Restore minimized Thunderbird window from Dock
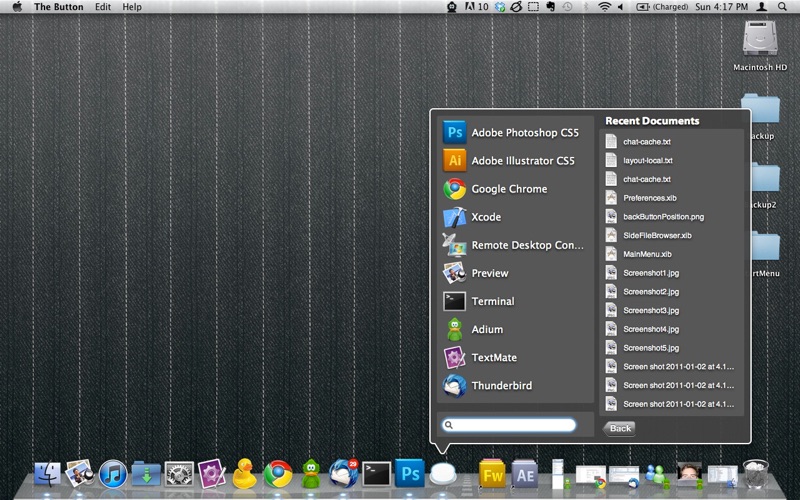 623,476
